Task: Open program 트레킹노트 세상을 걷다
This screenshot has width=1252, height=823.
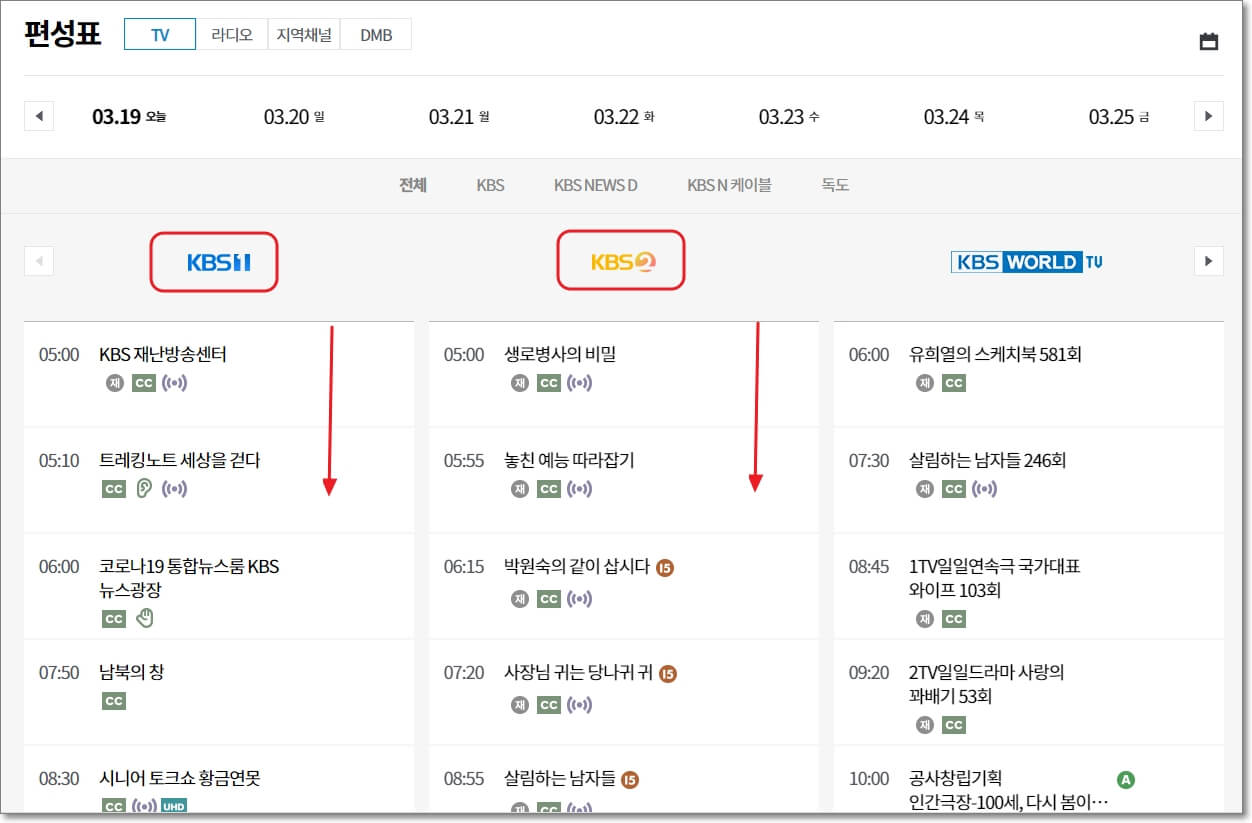Action: [x=180, y=460]
